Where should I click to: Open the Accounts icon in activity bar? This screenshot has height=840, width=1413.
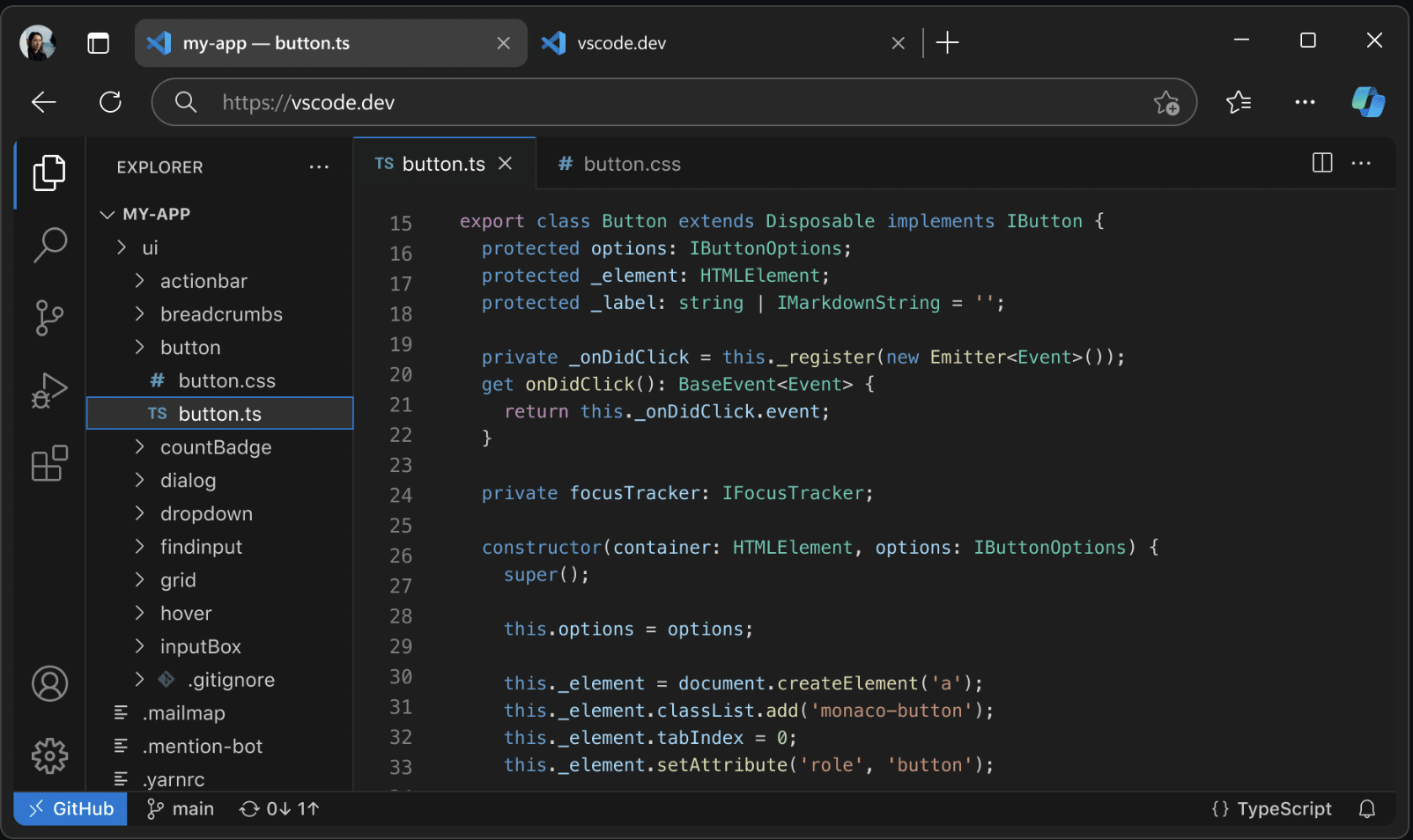tap(49, 683)
